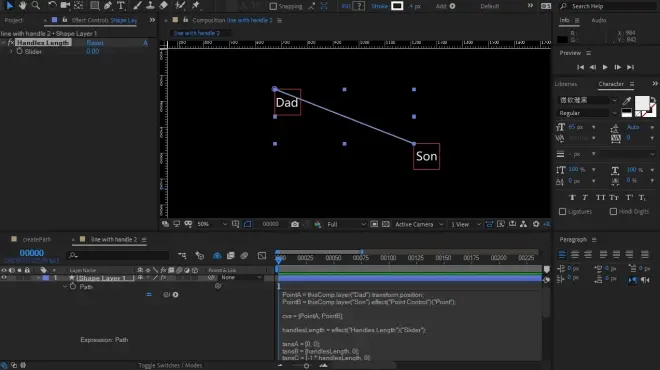Click Reset for Handles Length effect

[95, 43]
